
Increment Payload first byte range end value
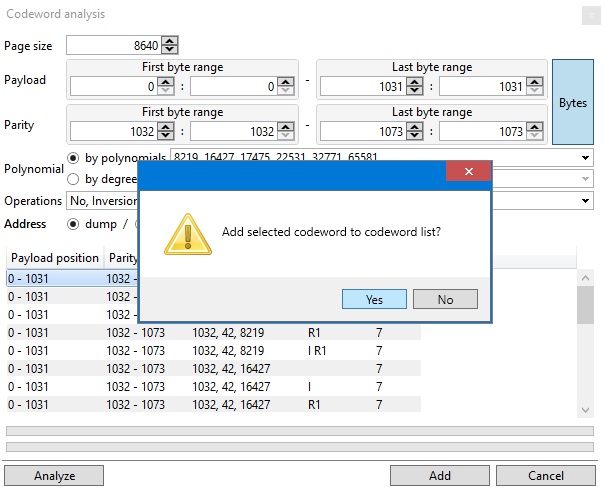point(286,82)
